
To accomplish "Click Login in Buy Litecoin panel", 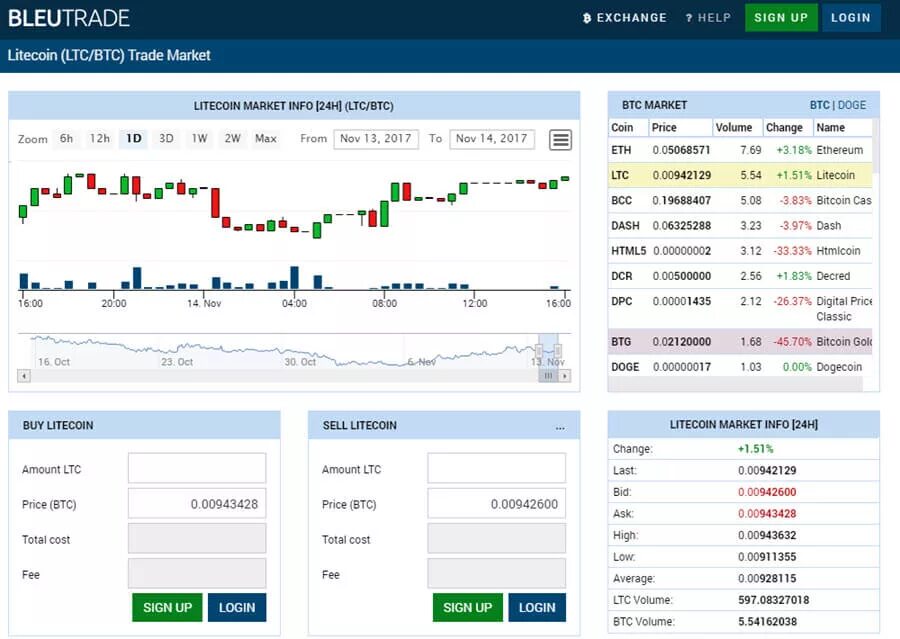I will point(236,607).
